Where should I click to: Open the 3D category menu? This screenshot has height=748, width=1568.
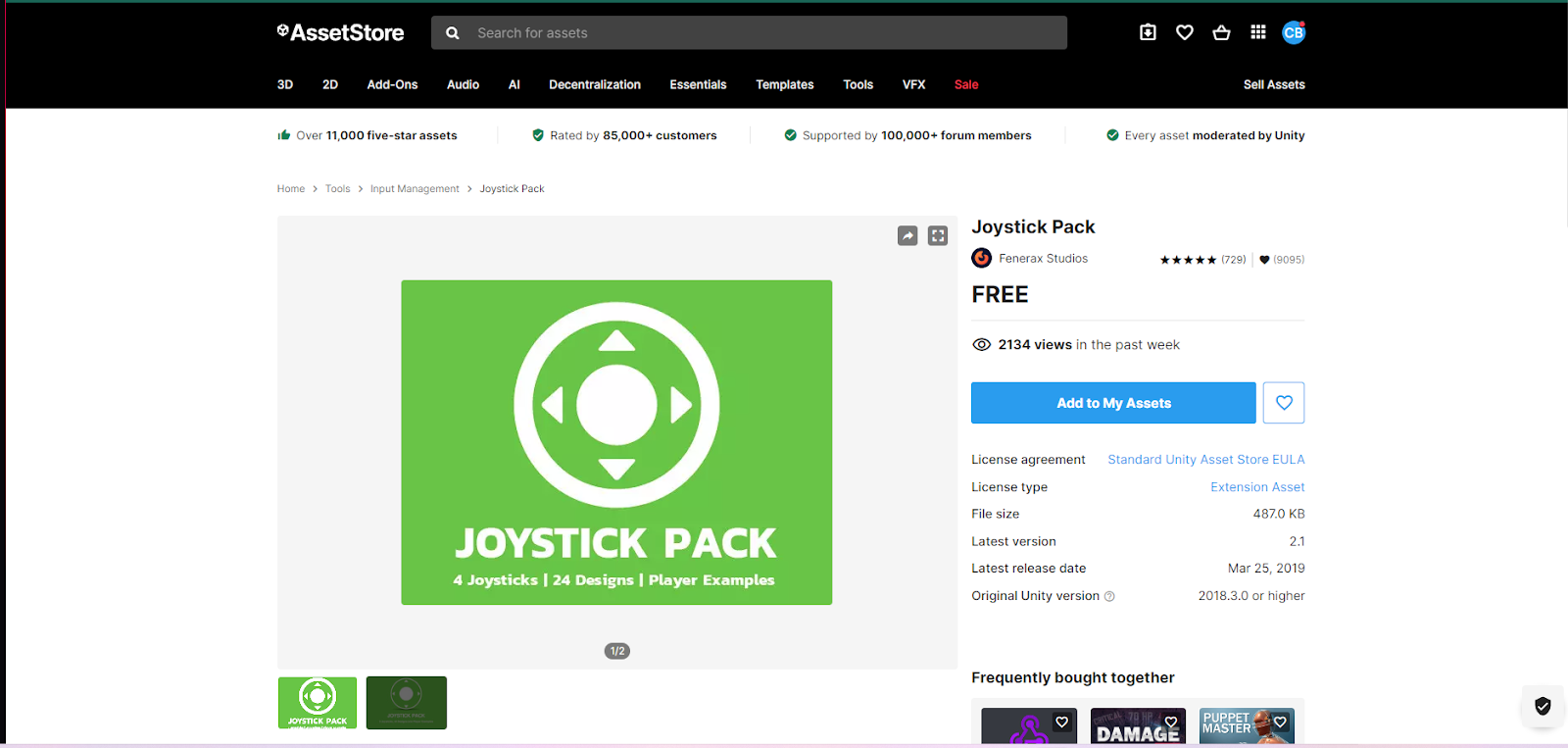click(285, 84)
